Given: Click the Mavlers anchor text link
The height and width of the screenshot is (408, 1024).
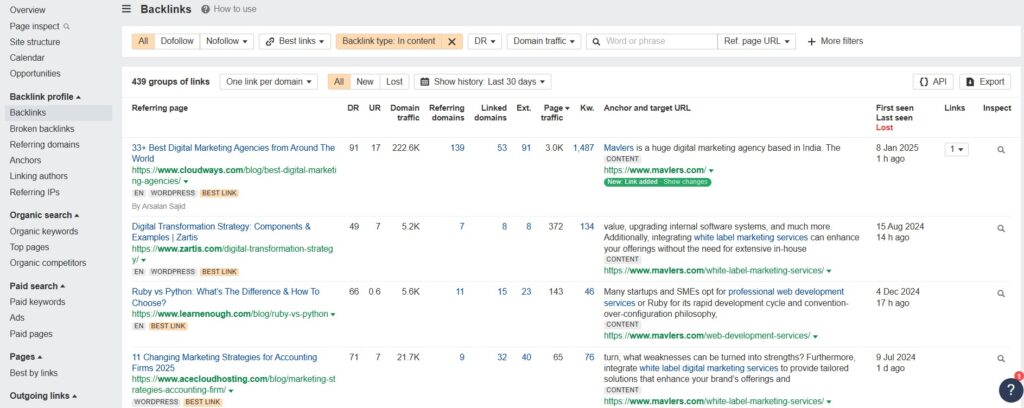Looking at the screenshot, I should tap(619, 148).
